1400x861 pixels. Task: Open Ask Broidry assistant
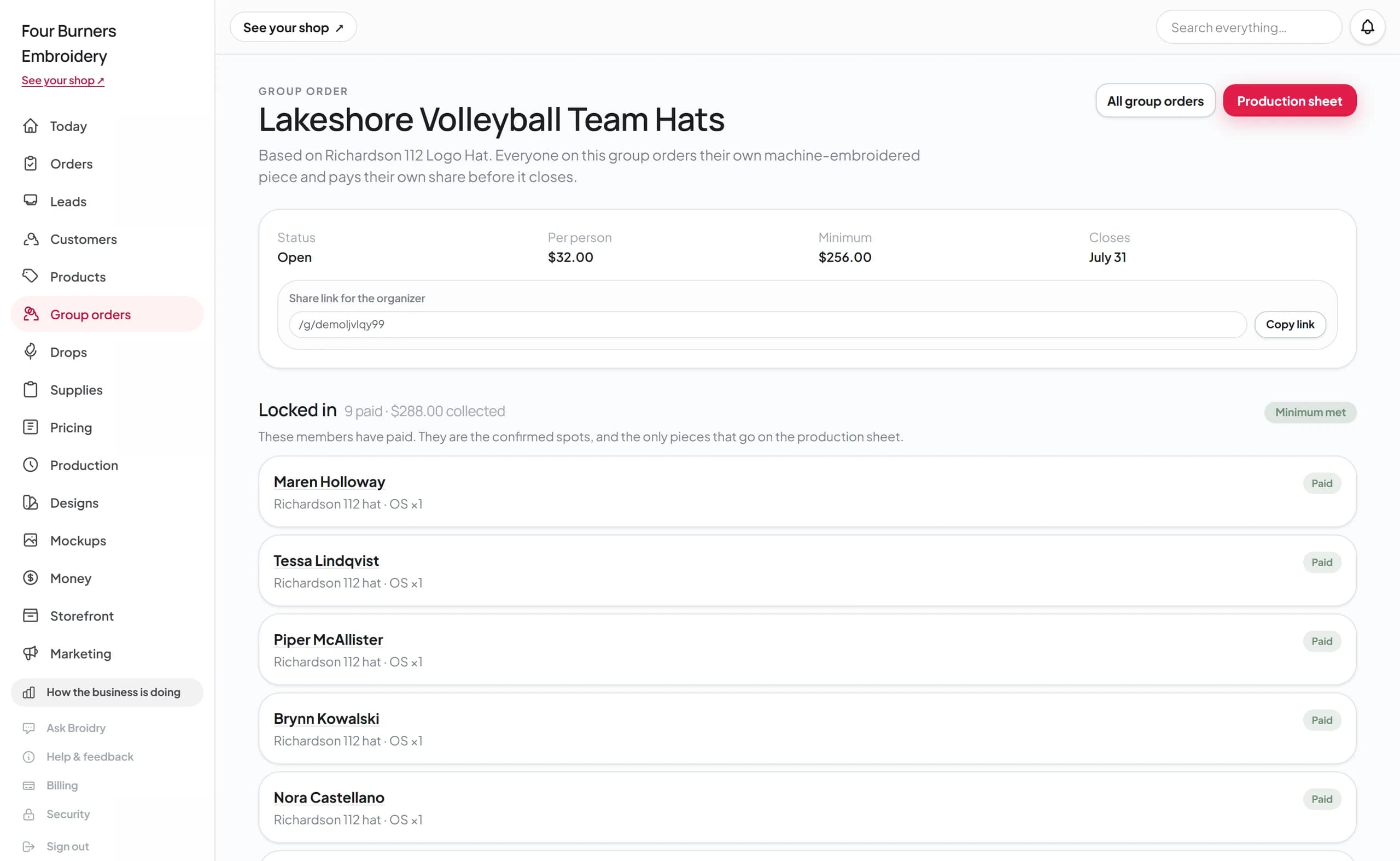point(107,728)
